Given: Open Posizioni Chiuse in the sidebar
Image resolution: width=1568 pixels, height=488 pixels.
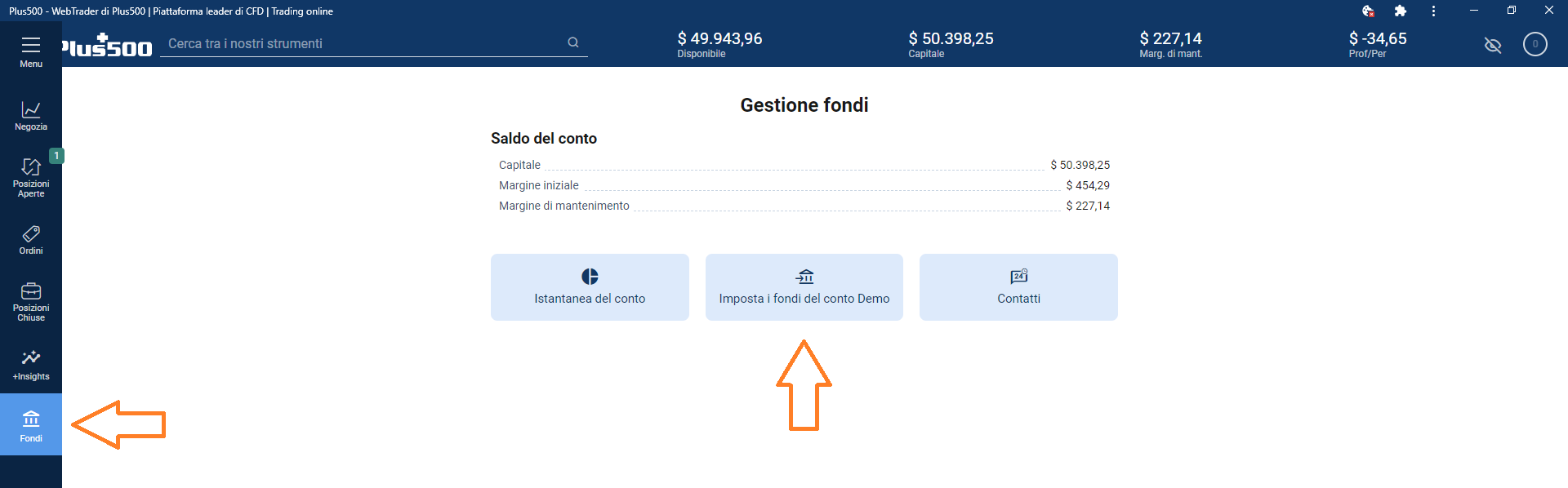Looking at the screenshot, I should (x=31, y=302).
